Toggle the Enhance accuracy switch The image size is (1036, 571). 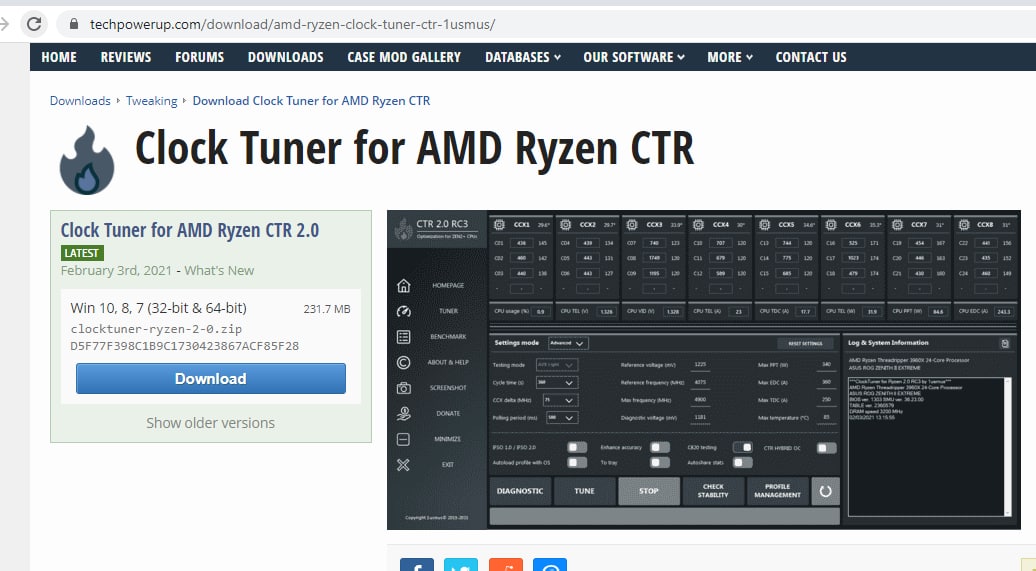point(660,448)
